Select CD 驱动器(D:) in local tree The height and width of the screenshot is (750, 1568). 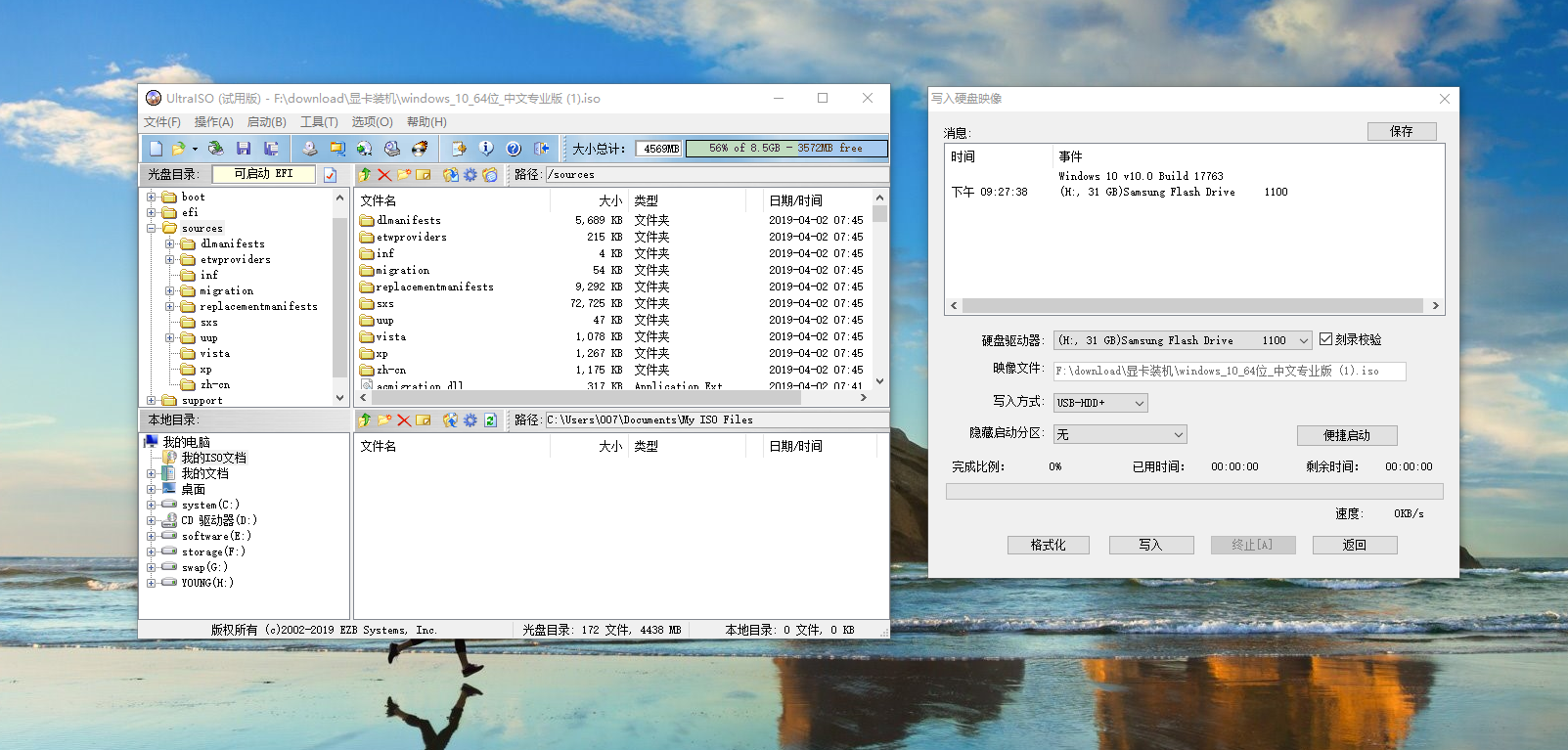(219, 520)
